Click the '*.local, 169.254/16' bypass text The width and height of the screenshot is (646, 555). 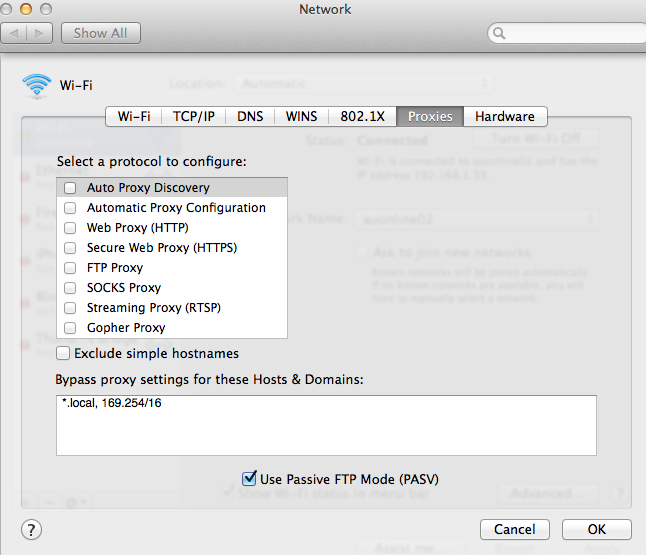coord(112,403)
